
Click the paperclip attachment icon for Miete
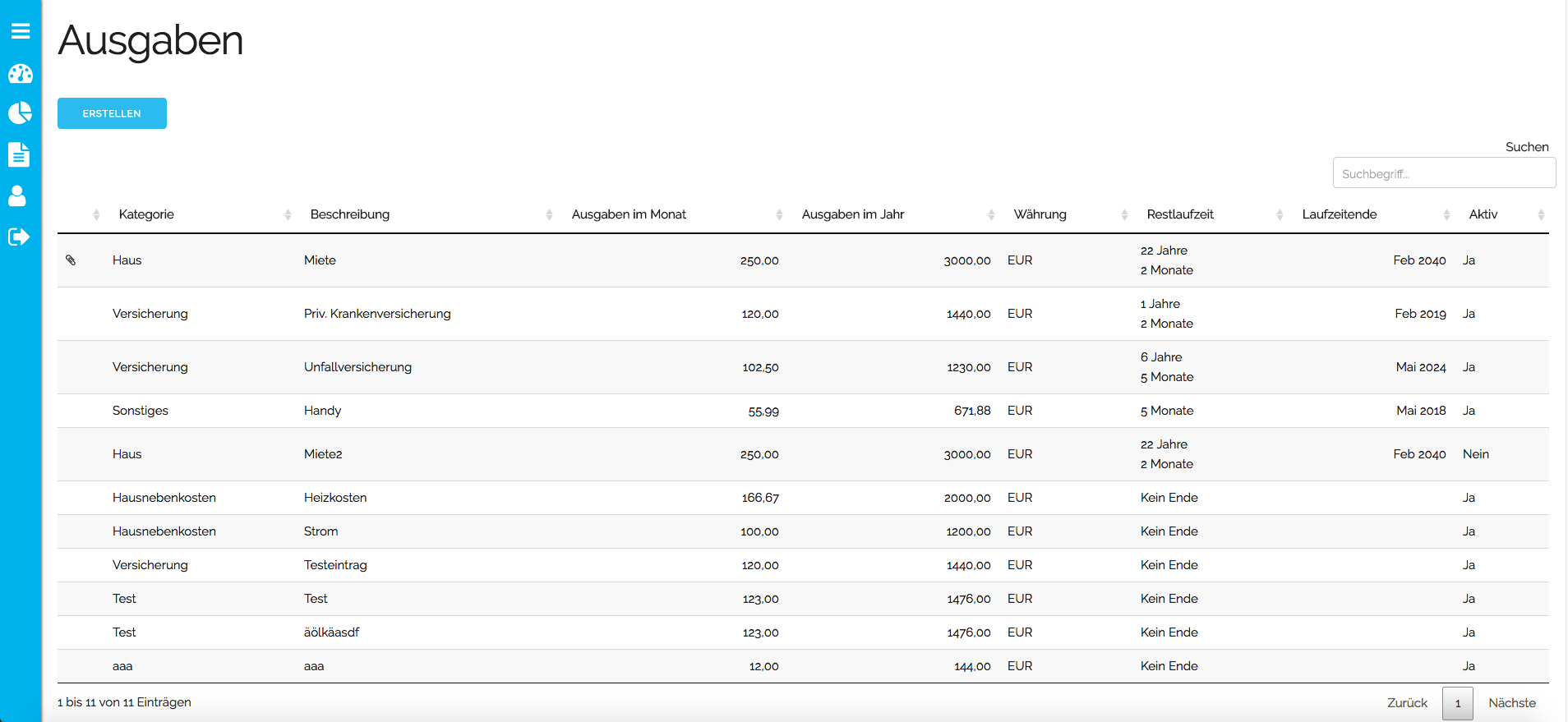pyautogui.click(x=71, y=260)
